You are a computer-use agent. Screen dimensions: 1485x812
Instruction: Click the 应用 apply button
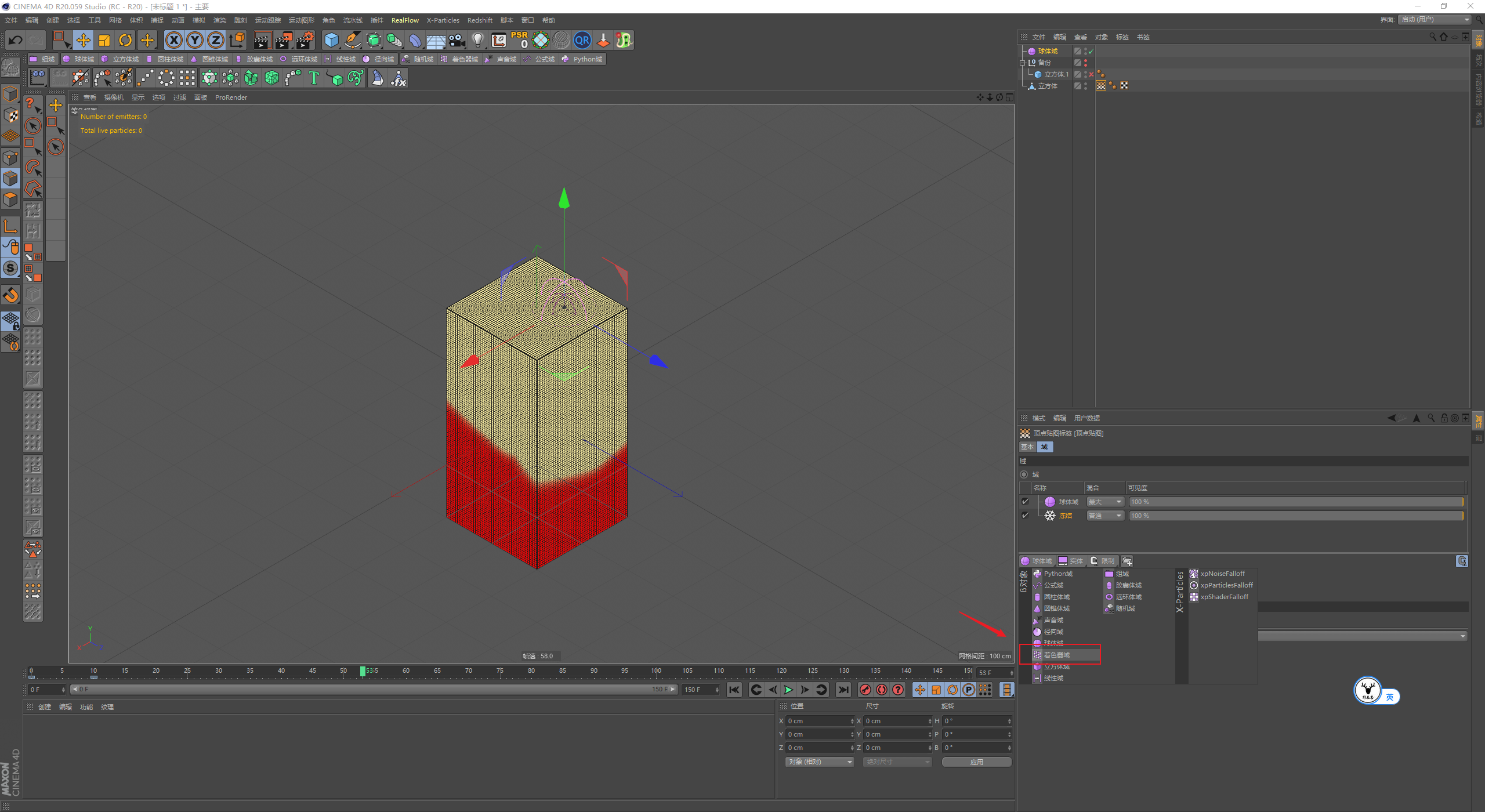pos(976,762)
